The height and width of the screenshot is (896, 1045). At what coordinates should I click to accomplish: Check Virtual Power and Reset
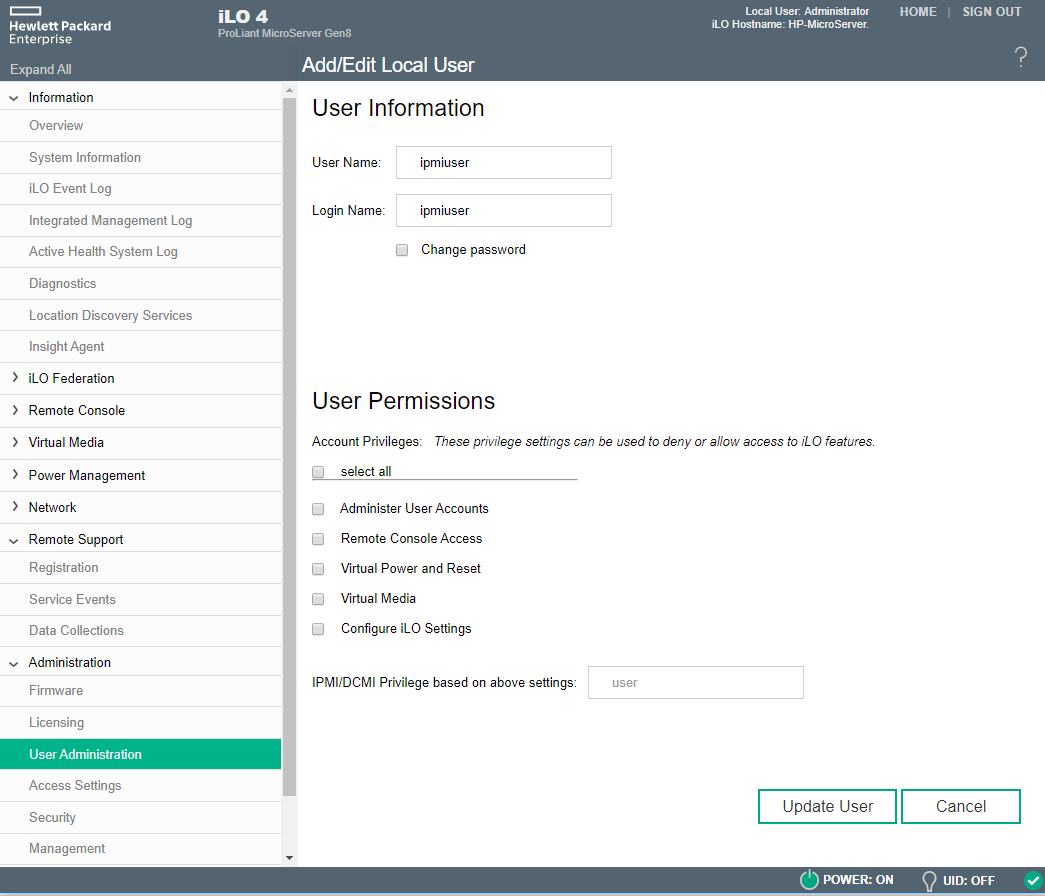point(319,569)
